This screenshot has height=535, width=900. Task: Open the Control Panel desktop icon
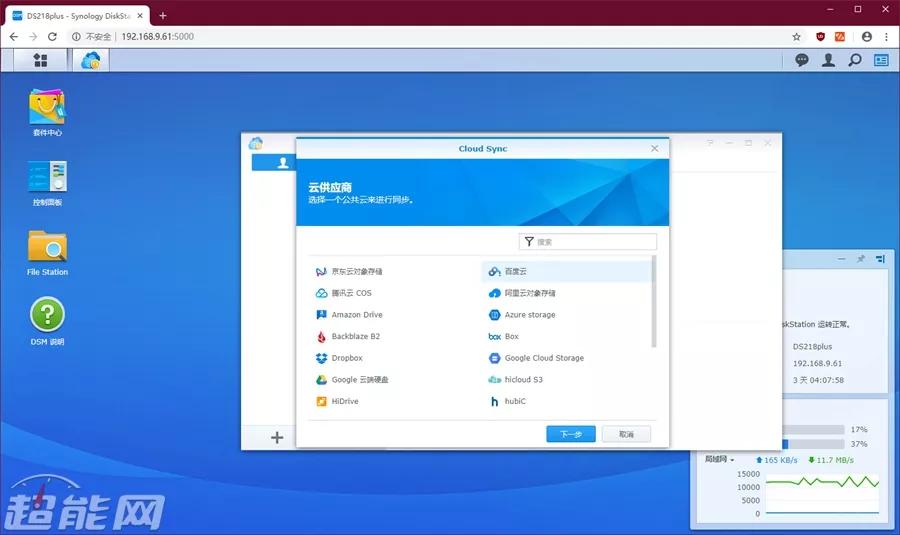point(47,183)
